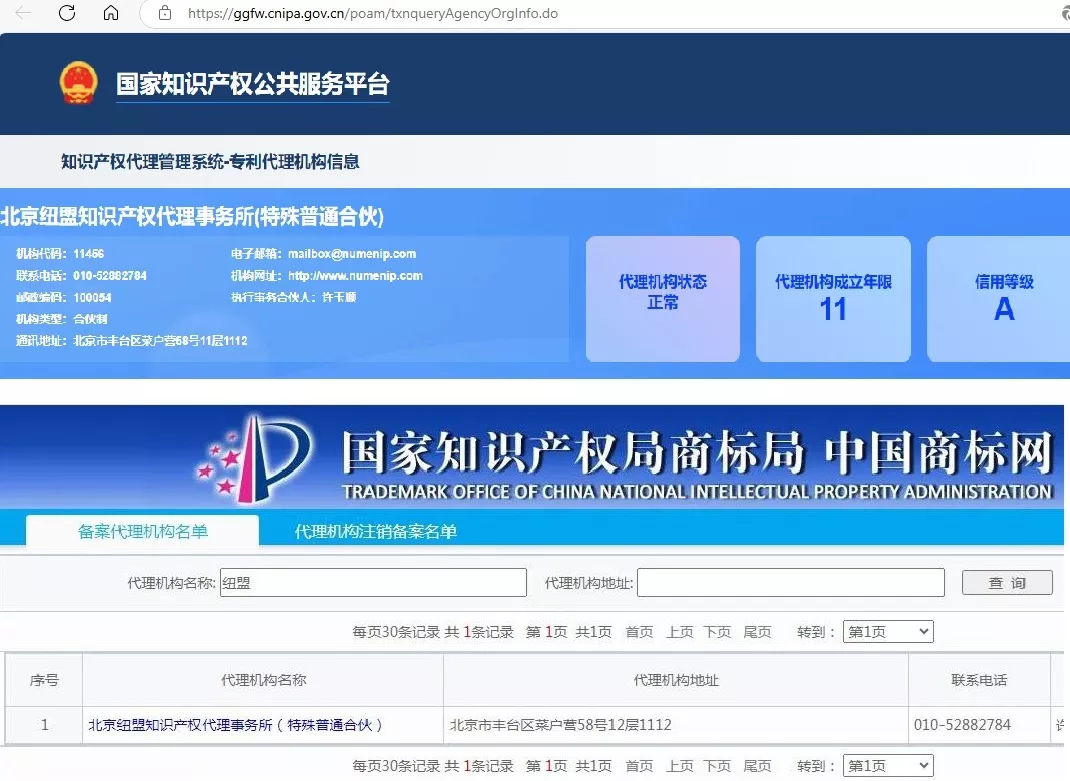Open the lower 转到 第1页 dropdown
Screen dimensions: 1070x781
click(888, 765)
